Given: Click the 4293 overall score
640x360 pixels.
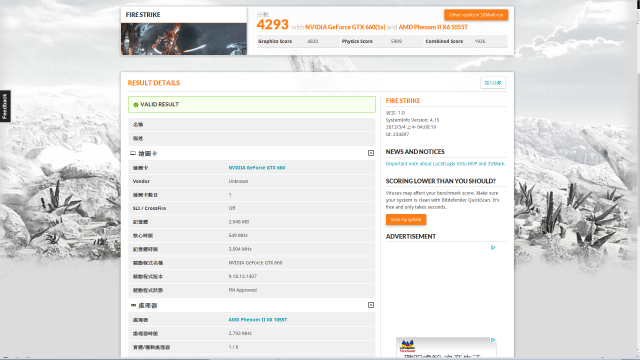Looking at the screenshot, I should coord(272,25).
